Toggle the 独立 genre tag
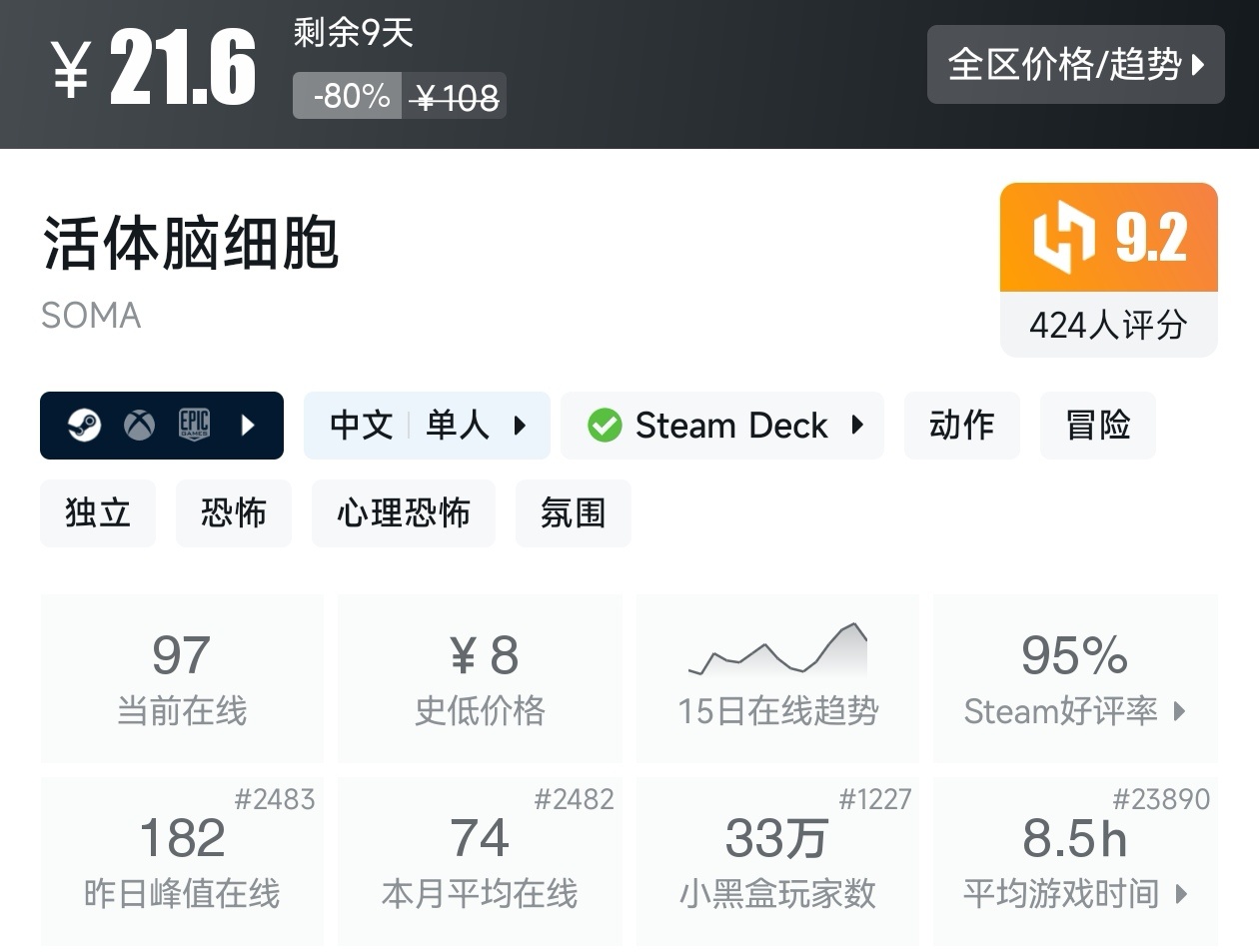Screen dimensions: 1259x952 coord(97,513)
